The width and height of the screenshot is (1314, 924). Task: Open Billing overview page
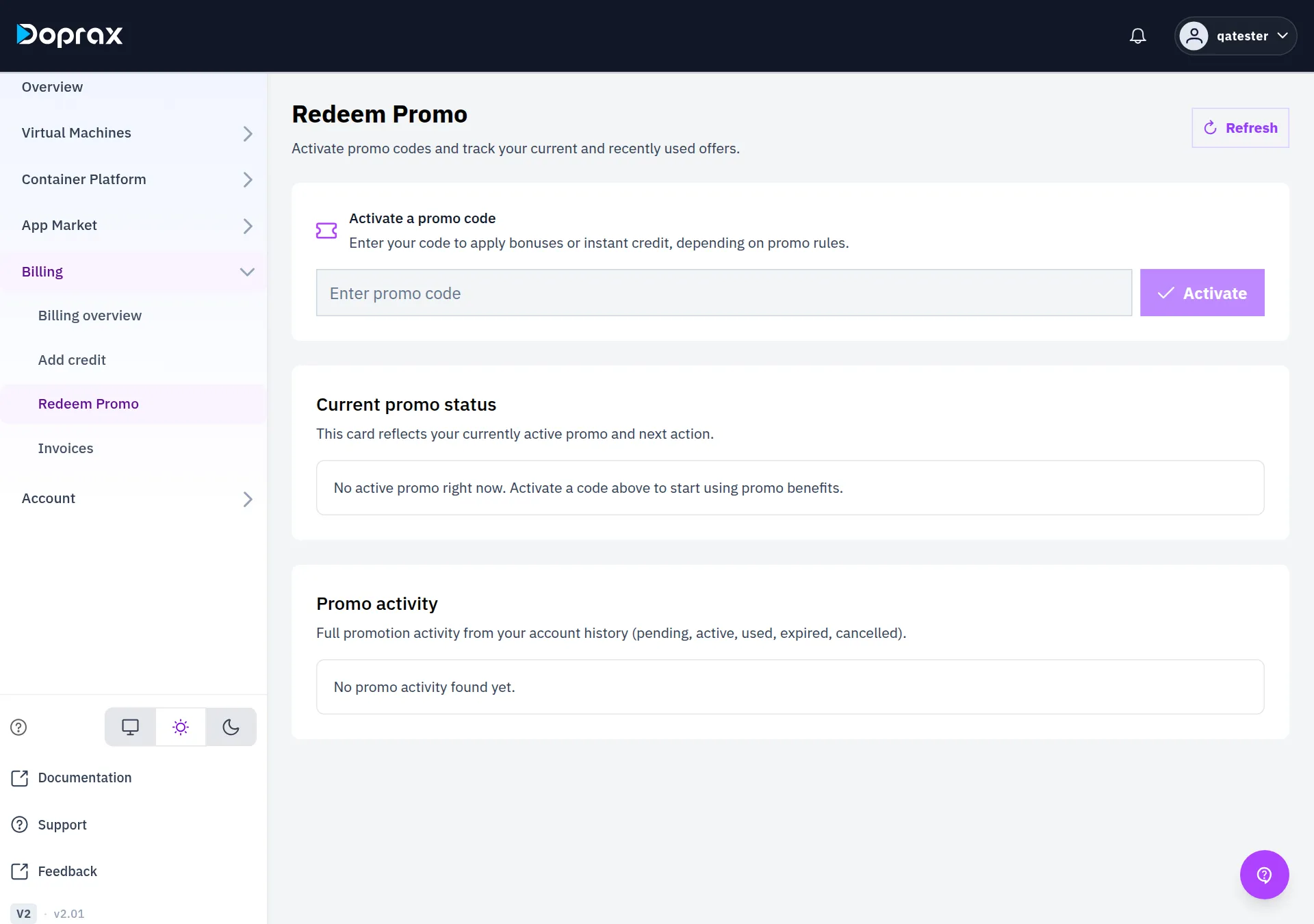(90, 316)
